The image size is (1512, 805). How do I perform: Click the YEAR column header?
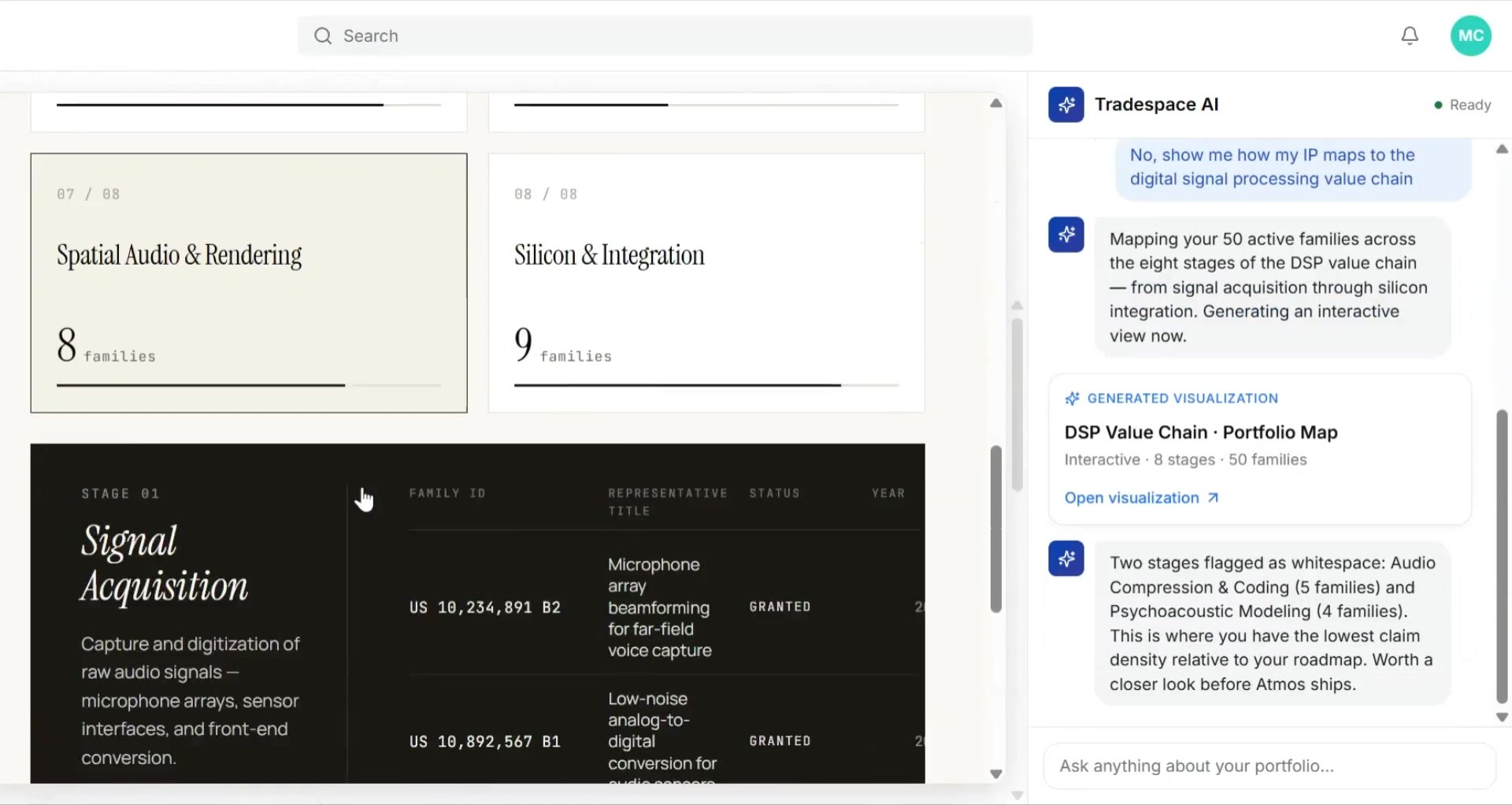click(x=888, y=493)
